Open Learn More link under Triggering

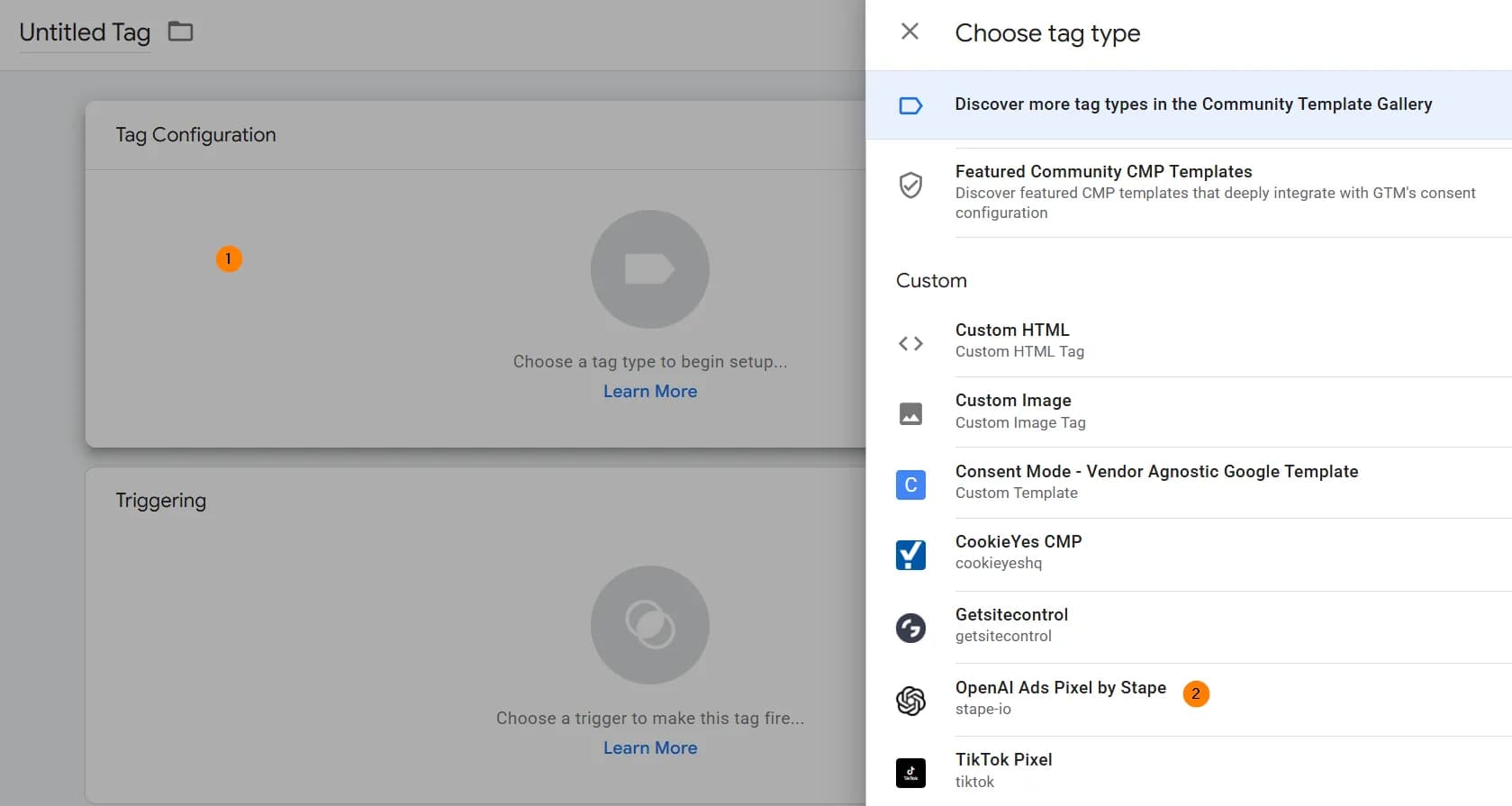click(650, 747)
